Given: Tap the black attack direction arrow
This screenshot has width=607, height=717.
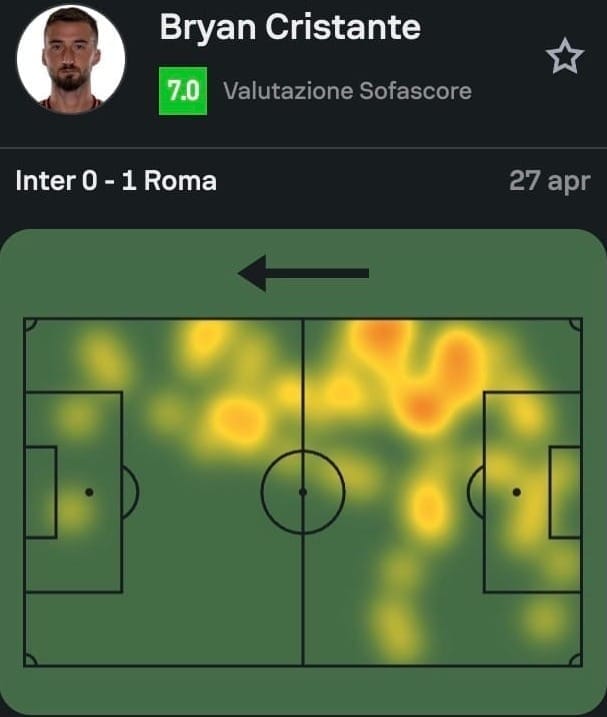Looking at the screenshot, I should click(x=303, y=273).
